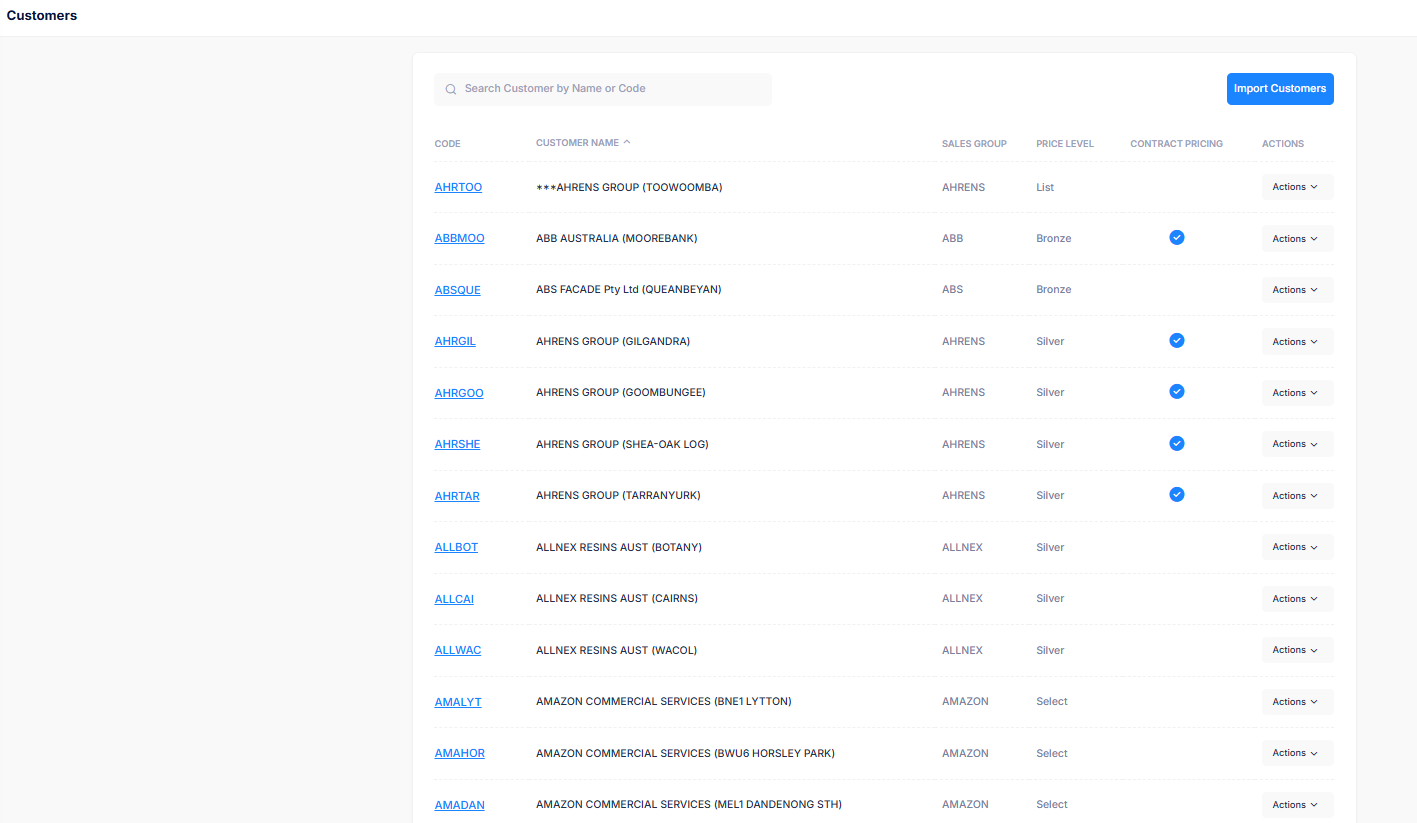This screenshot has height=823, width=1417.
Task: Click contract pricing check for AHRENS GROUP (GOOMBUNGEE)
Action: tap(1177, 391)
